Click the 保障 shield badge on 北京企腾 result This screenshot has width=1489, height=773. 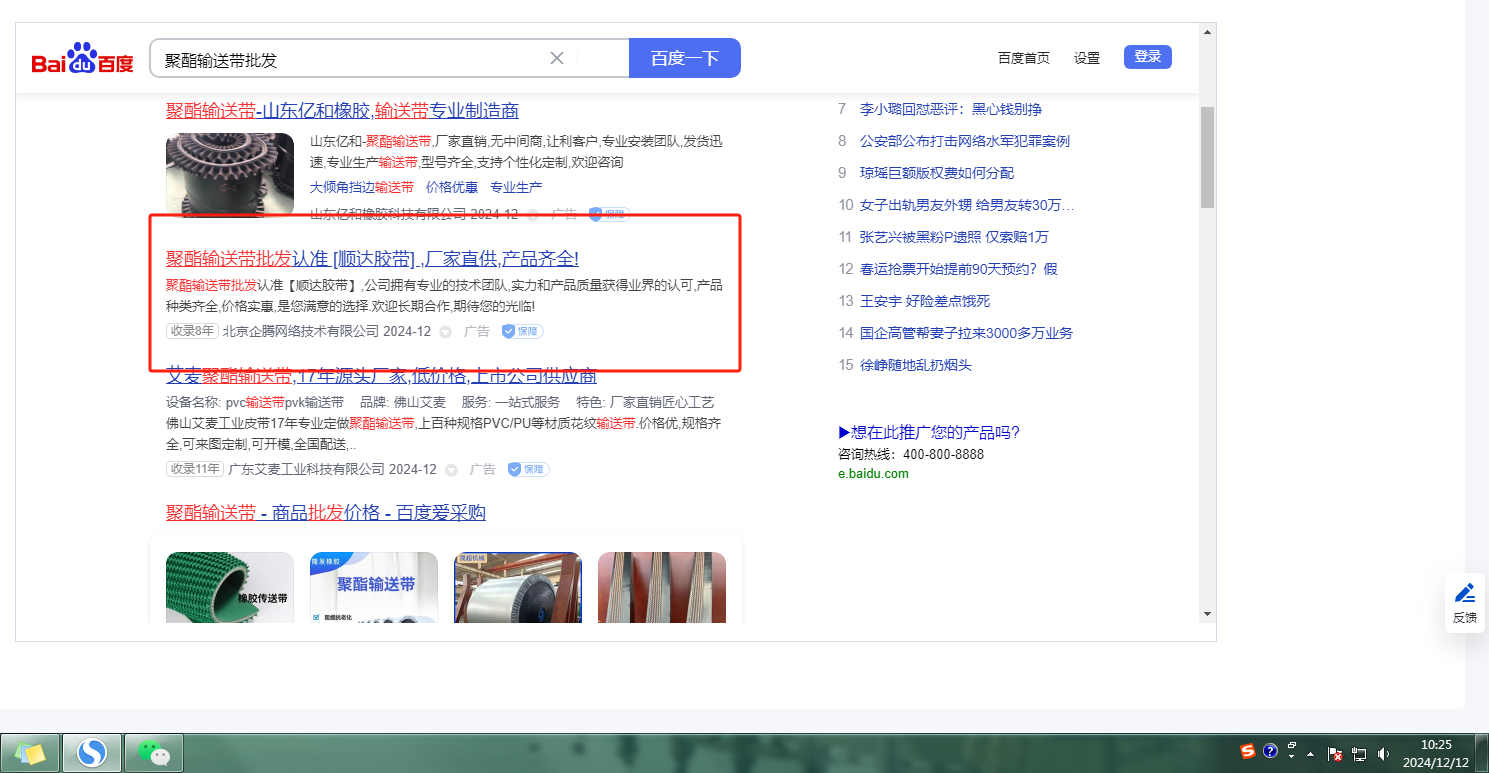(x=522, y=331)
